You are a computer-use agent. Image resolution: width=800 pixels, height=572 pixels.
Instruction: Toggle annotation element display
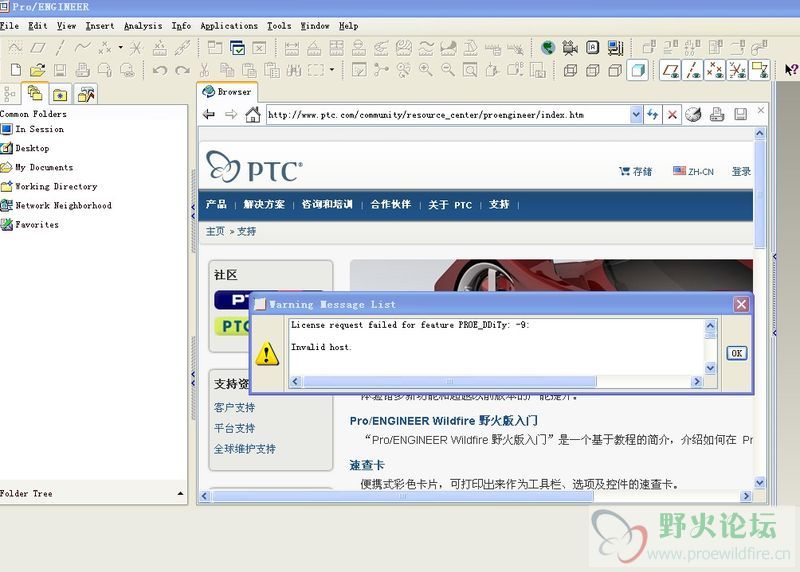click(x=760, y=70)
